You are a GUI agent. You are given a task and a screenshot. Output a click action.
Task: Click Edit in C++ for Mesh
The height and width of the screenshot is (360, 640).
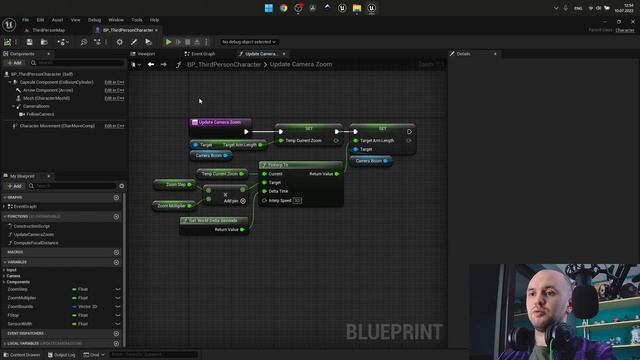pos(114,98)
